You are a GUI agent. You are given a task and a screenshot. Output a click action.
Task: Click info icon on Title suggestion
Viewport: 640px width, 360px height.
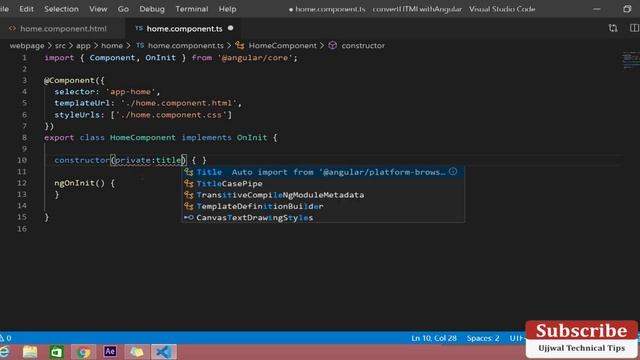tap(453, 171)
